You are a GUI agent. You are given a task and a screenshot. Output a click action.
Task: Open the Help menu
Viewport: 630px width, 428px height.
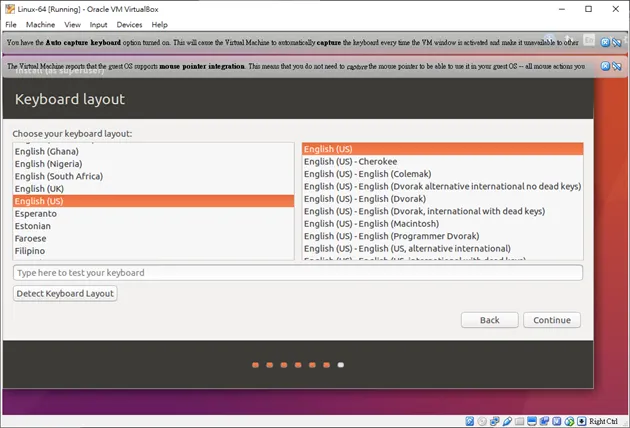click(x=160, y=25)
